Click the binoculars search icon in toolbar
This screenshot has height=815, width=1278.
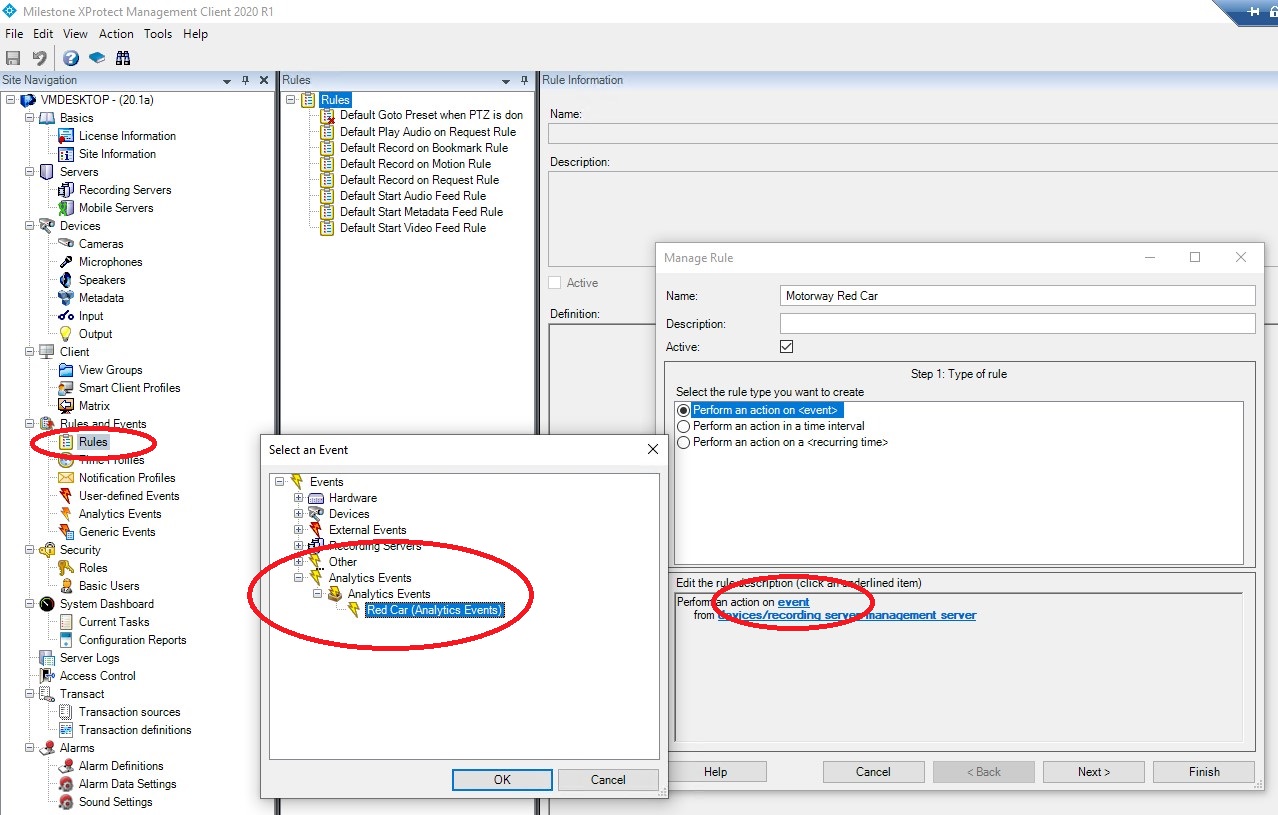123,58
